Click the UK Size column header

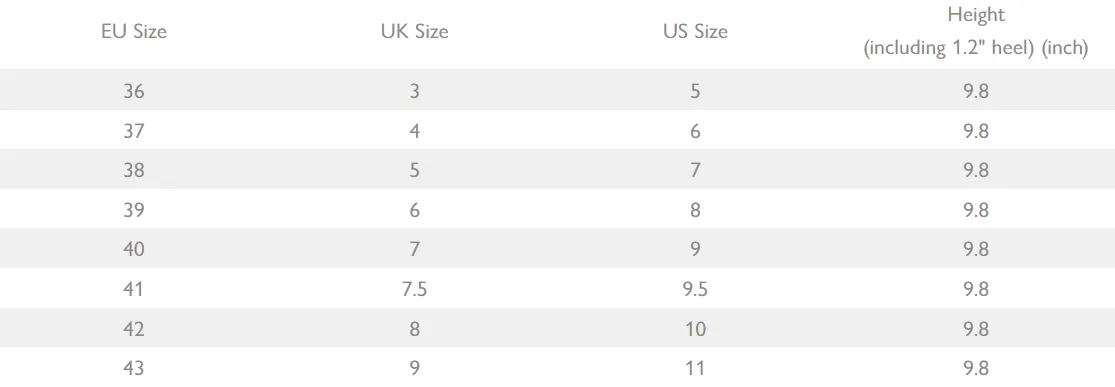click(x=415, y=32)
